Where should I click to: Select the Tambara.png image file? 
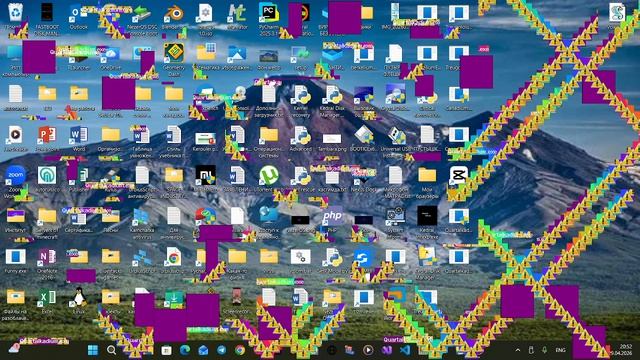pyautogui.click(x=332, y=138)
